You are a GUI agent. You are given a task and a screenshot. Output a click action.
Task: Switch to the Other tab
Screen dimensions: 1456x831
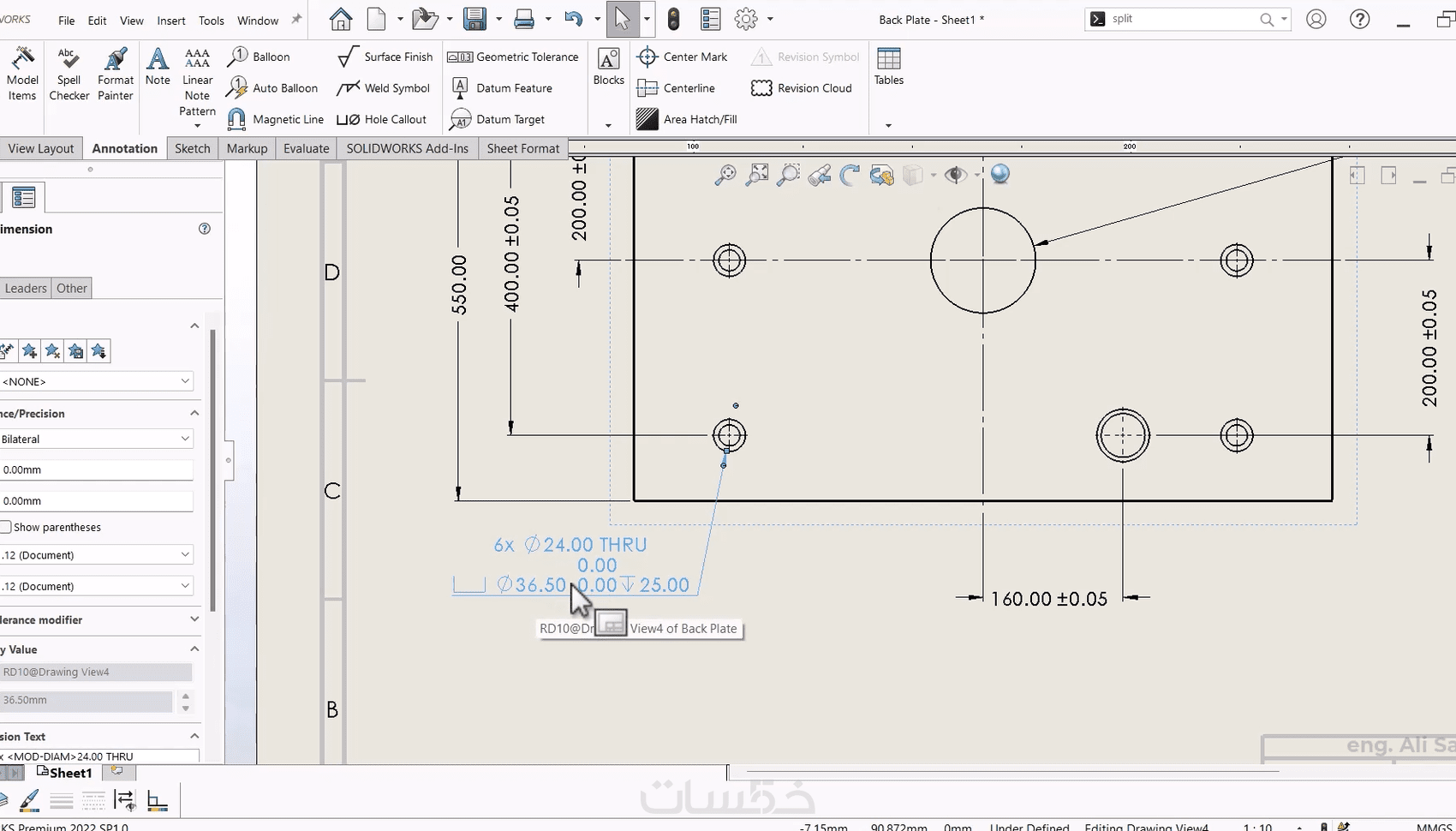72,288
